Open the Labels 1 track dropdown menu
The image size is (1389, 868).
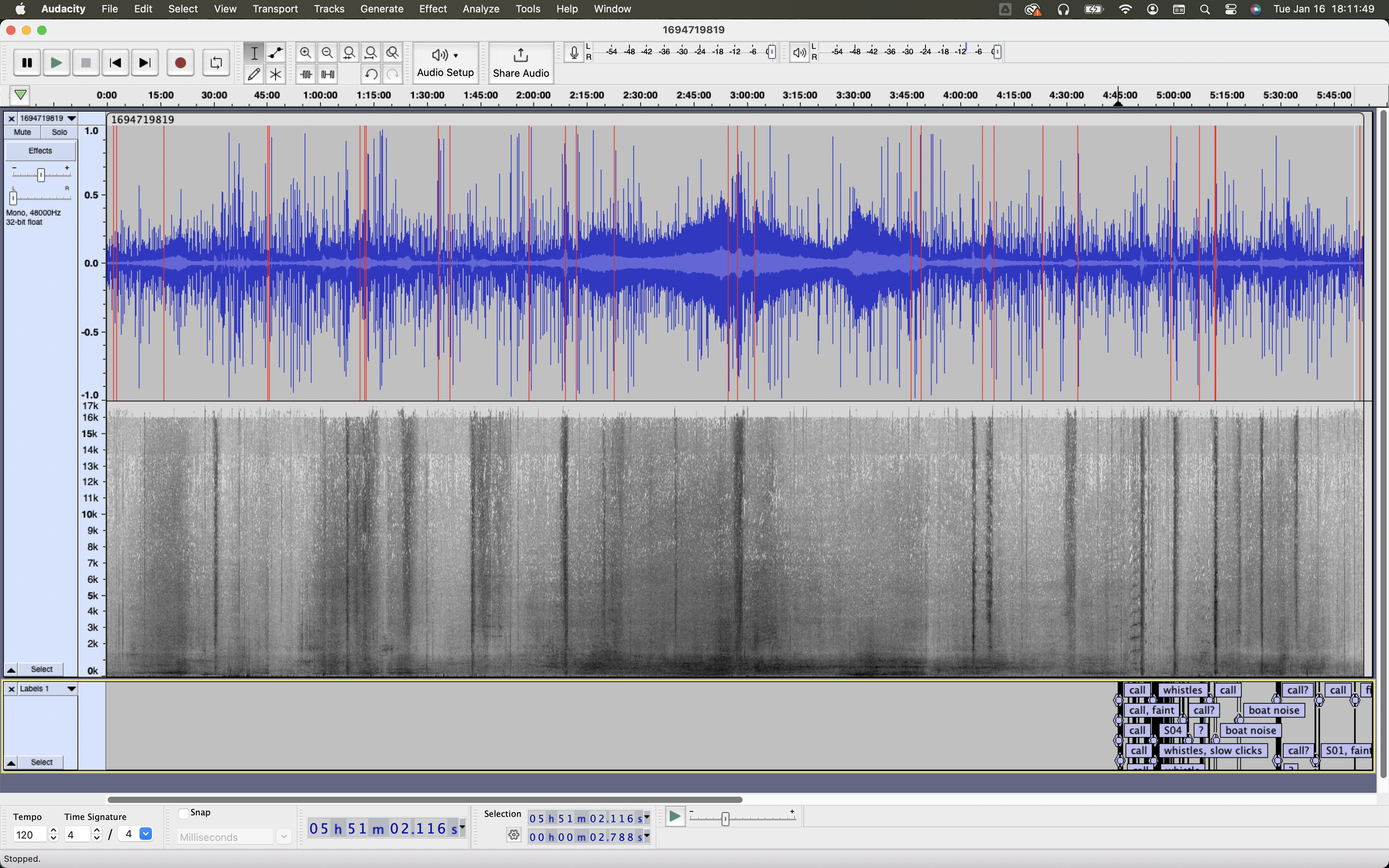71,688
